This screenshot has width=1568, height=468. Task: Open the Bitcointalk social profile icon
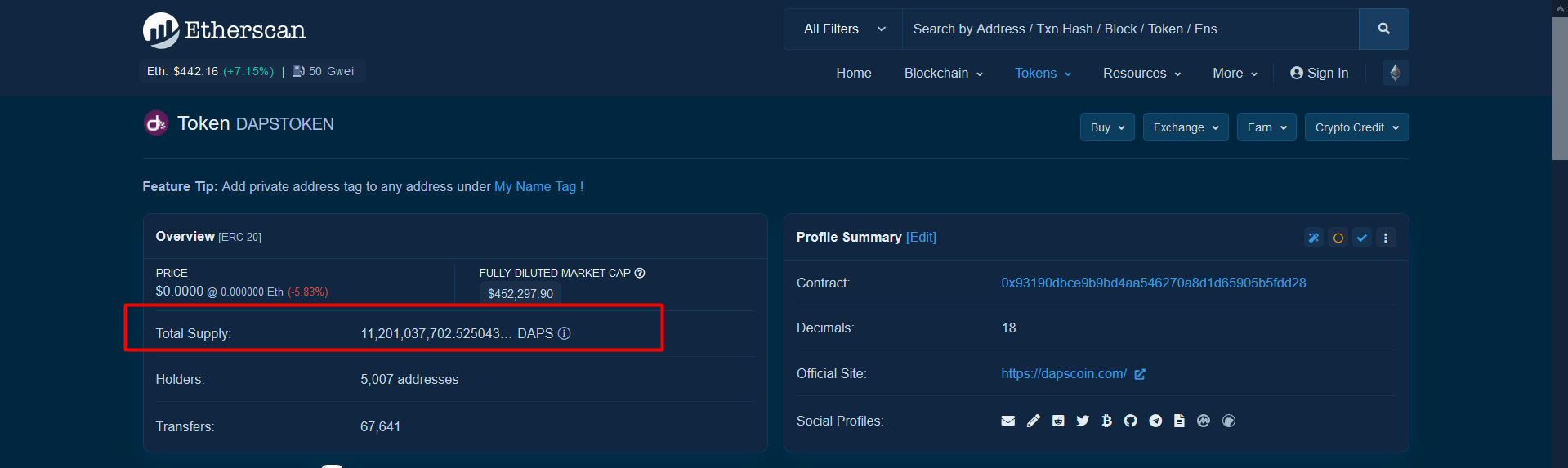pos(1106,421)
